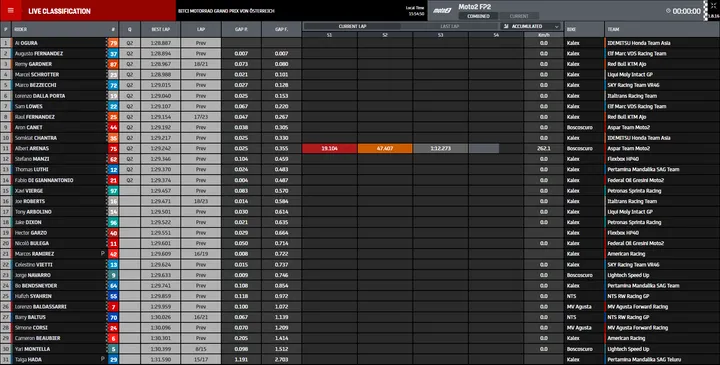Click Marco Bezzecchi's number 72 badge
720x365 pixels.
113,85
